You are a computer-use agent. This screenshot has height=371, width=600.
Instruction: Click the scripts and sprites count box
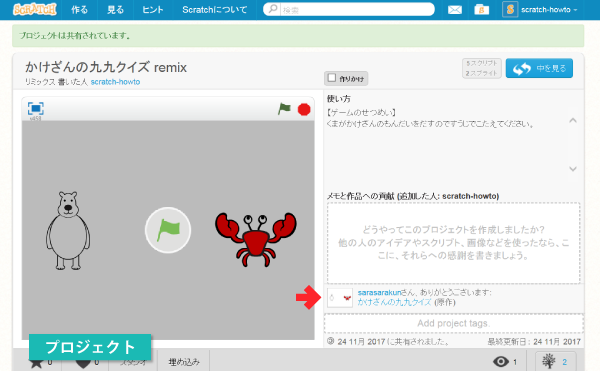tap(482, 68)
